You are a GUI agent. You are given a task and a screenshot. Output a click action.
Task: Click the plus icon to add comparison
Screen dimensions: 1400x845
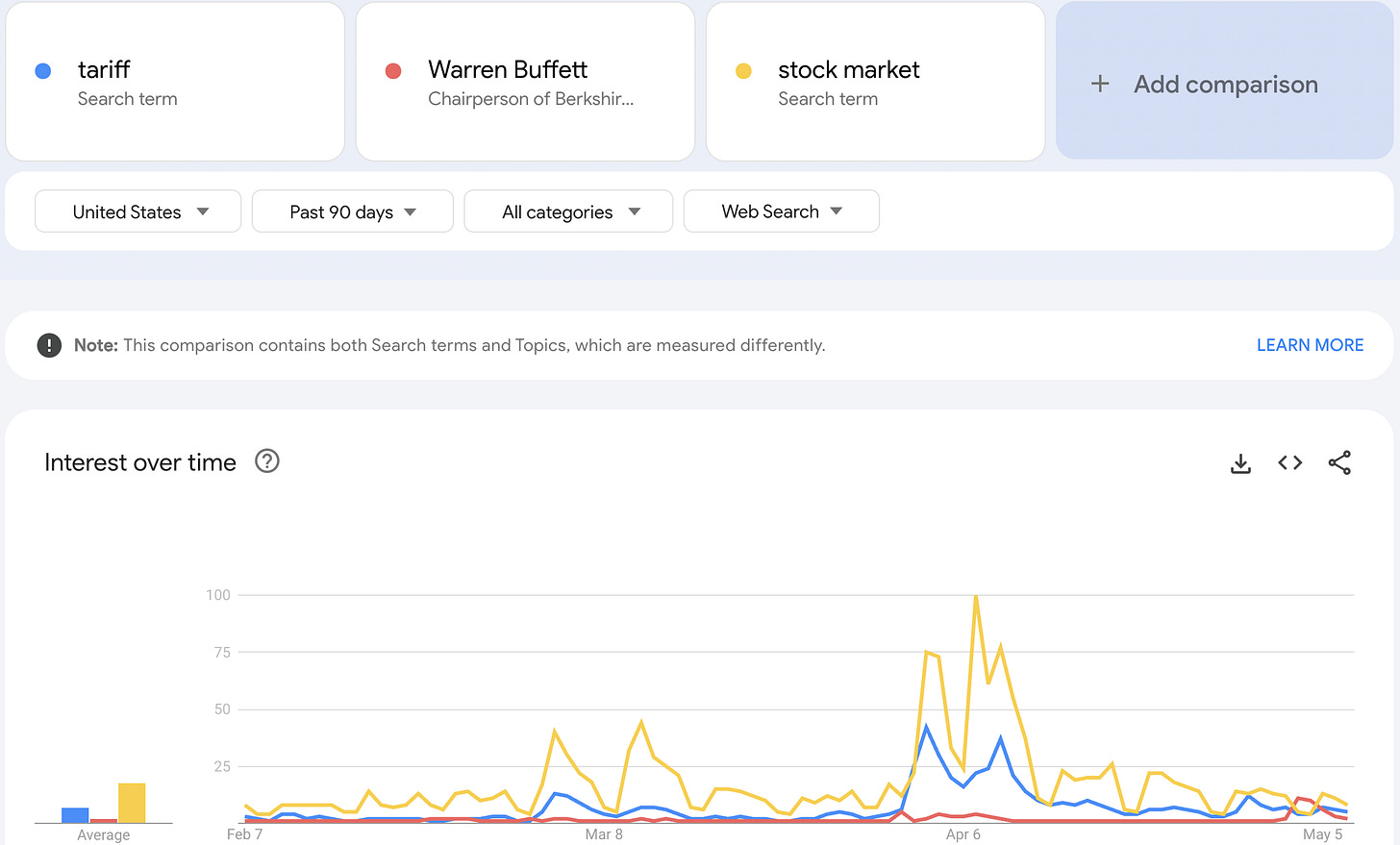pos(1100,85)
